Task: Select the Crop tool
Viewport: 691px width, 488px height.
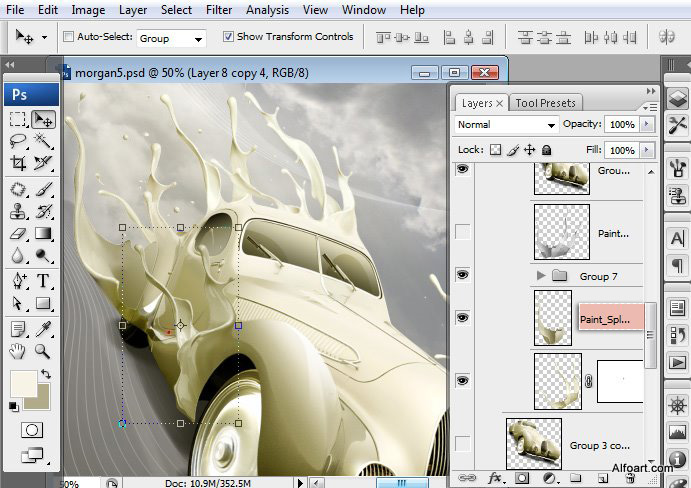Action: 18,163
